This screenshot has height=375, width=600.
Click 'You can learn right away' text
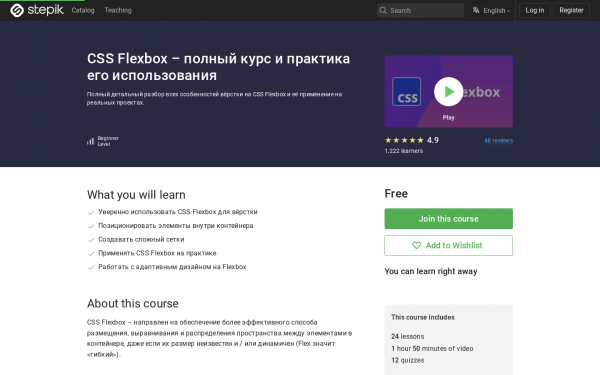[431, 271]
